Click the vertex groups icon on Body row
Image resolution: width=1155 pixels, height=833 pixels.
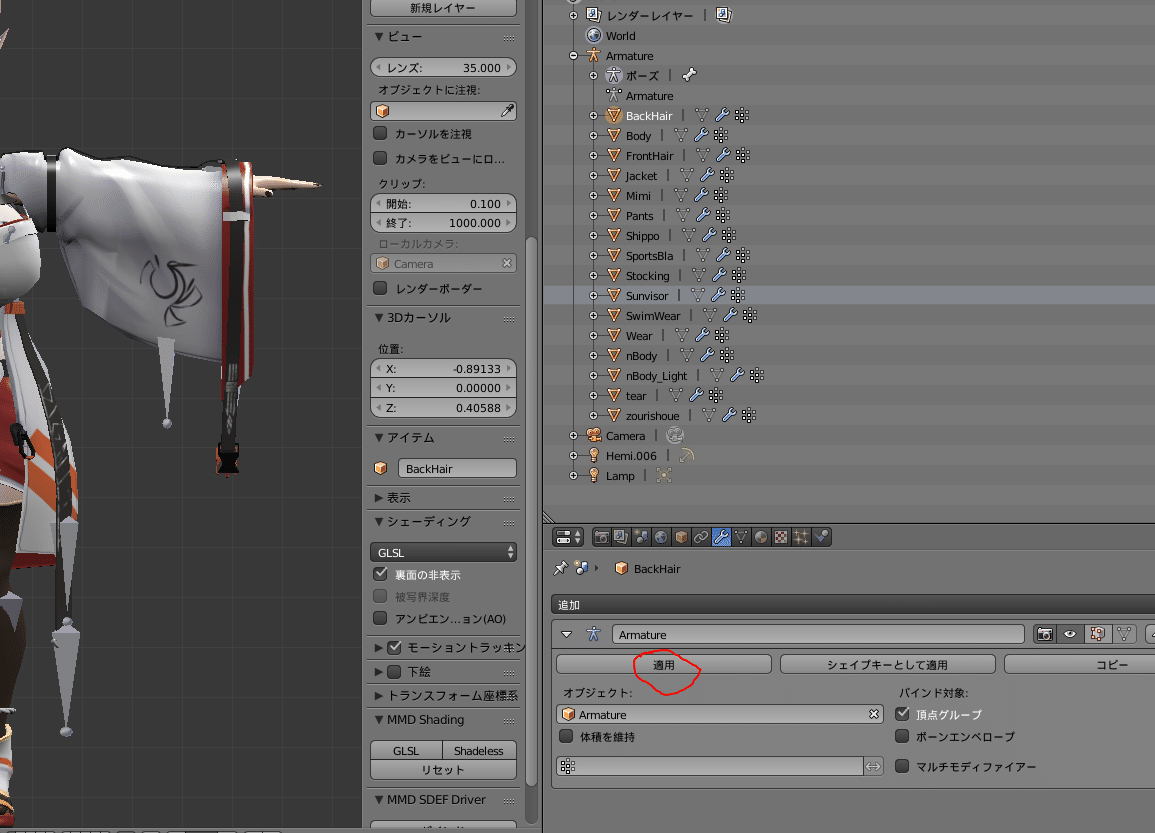coord(721,135)
